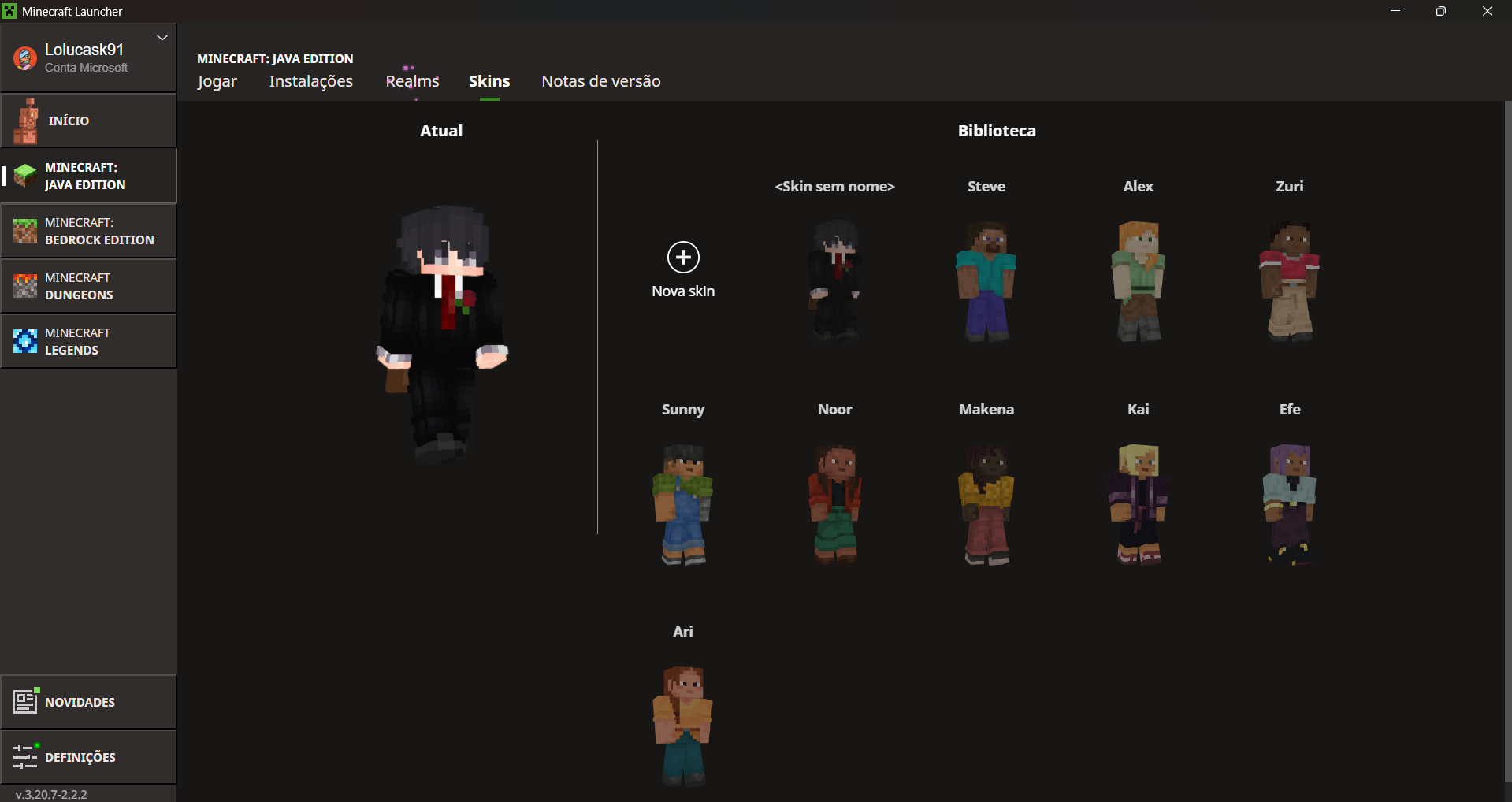Choose the Steve skin thumbnail
1512x802 pixels.
[986, 280]
